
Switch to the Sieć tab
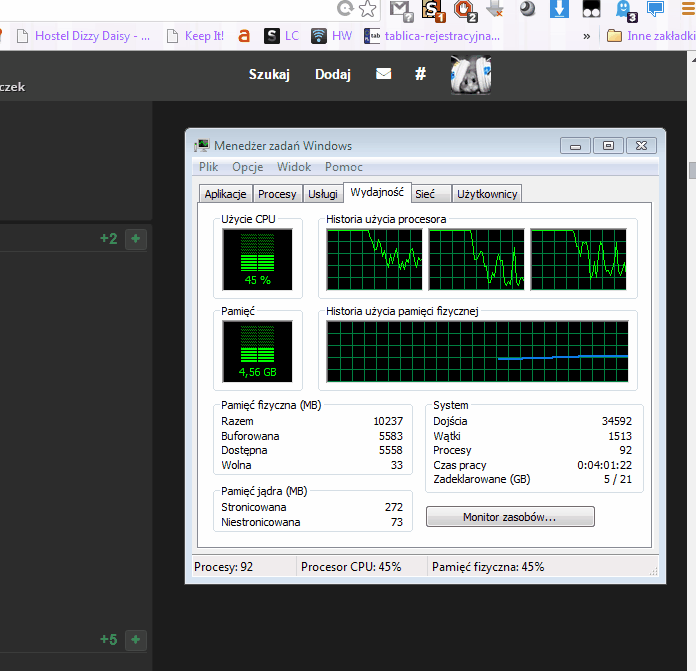[425, 194]
